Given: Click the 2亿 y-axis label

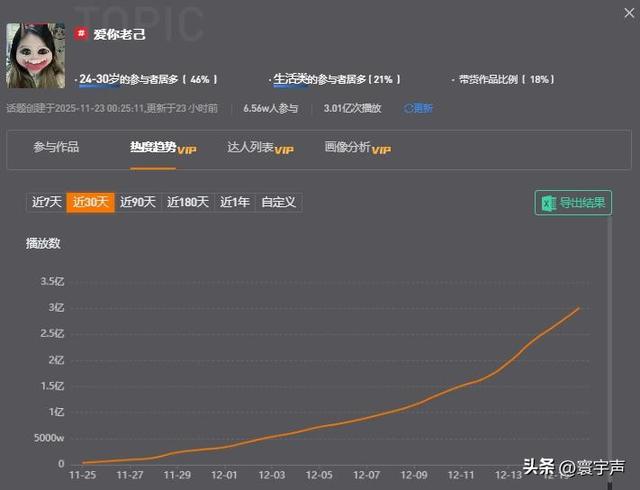Looking at the screenshot, I should 56,360.
